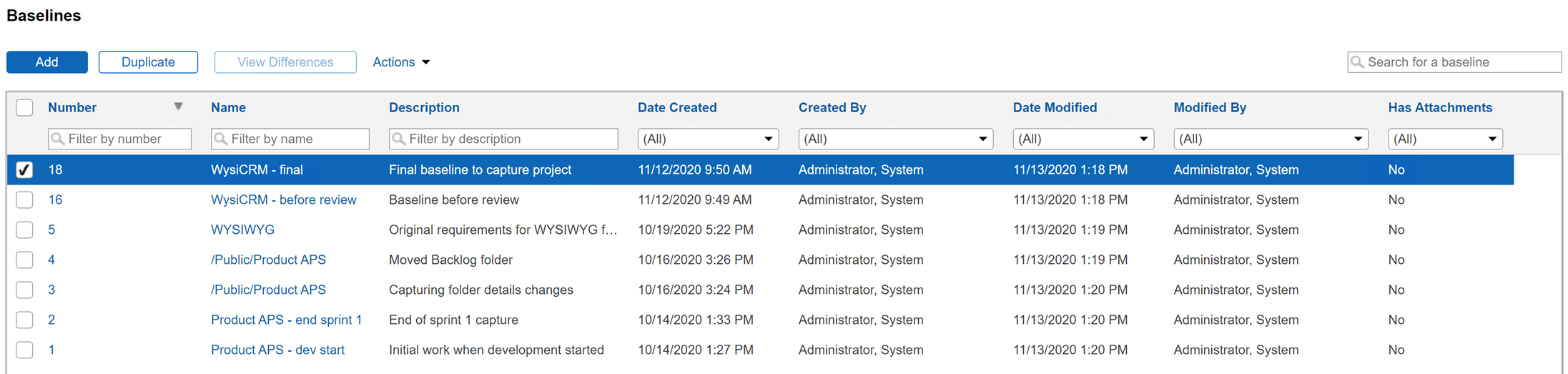Click the View Differences button
This screenshot has height=374, width=1568.
(285, 62)
